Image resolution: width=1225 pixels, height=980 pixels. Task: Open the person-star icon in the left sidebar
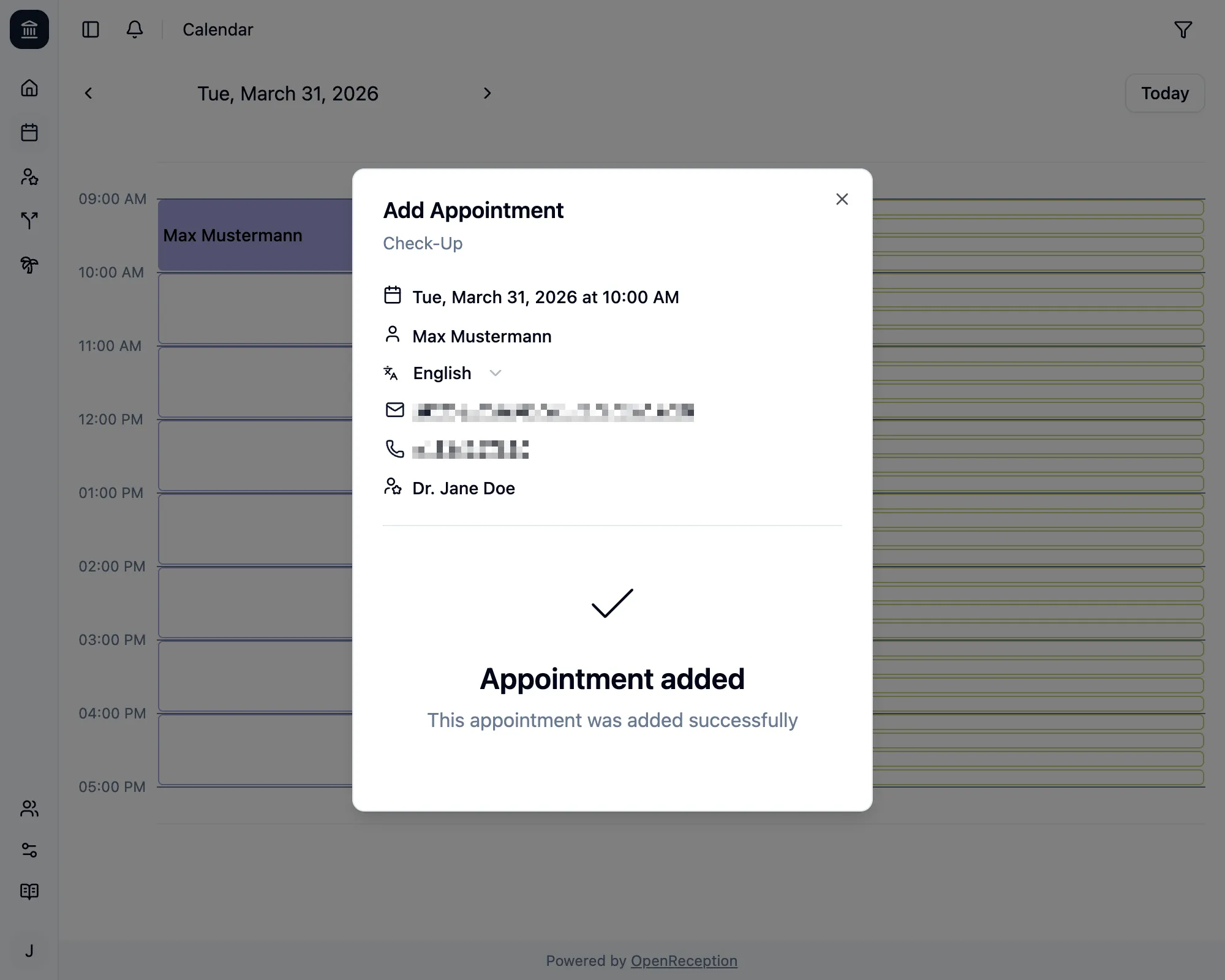pyautogui.click(x=29, y=177)
